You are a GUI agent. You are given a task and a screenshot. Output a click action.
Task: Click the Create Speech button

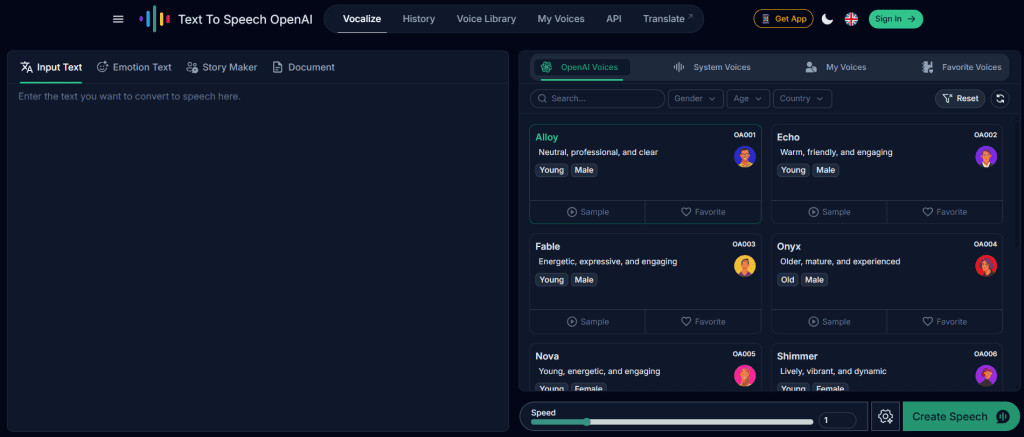[x=961, y=416]
